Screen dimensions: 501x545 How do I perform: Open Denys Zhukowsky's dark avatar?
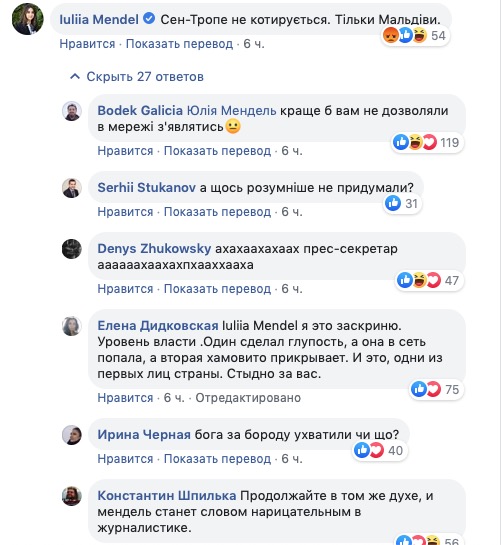coord(72,249)
